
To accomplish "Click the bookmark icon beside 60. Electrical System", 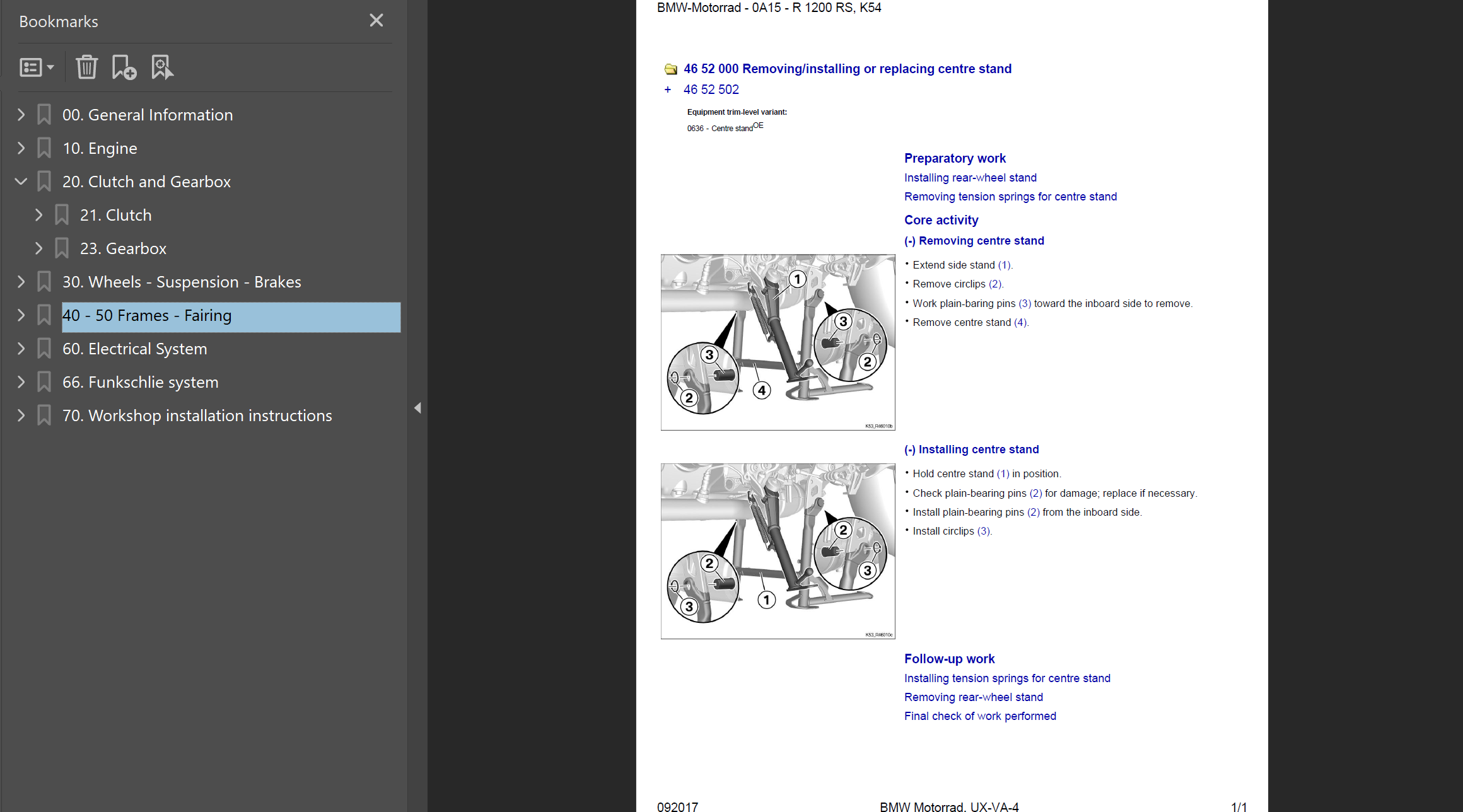I will coord(44,349).
